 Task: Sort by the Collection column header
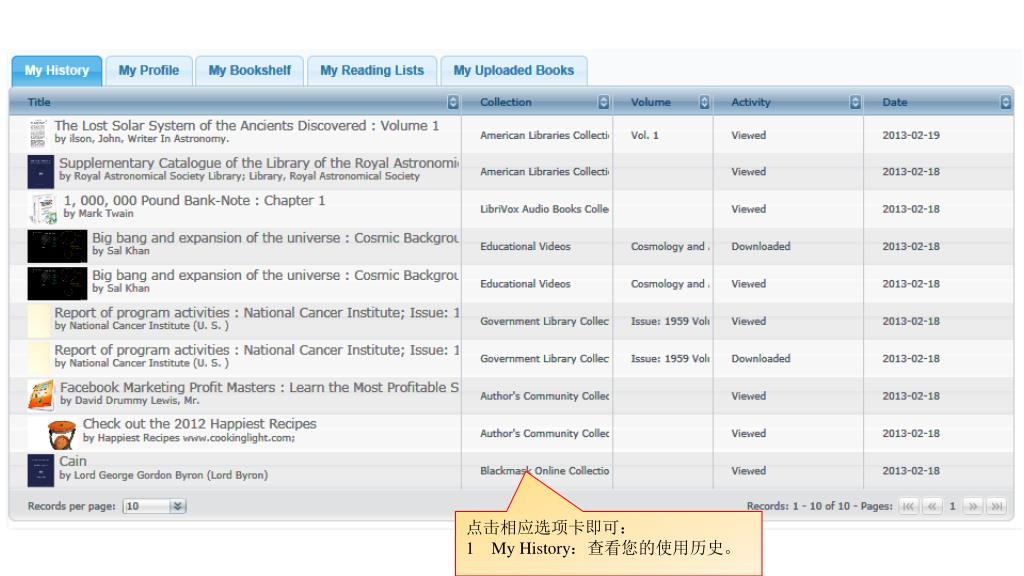505,102
